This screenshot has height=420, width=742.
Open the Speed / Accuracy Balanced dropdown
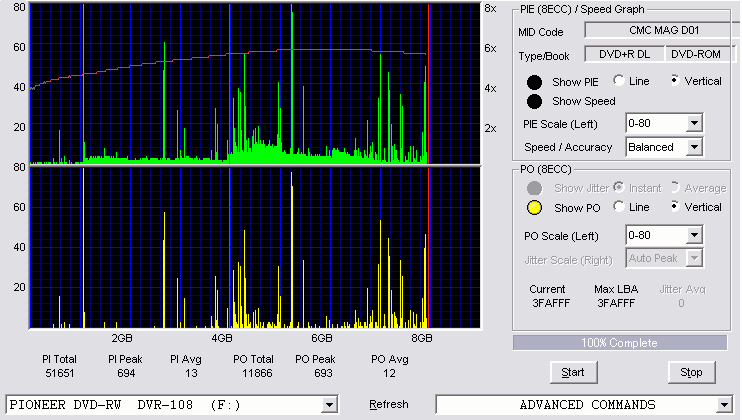pos(694,147)
